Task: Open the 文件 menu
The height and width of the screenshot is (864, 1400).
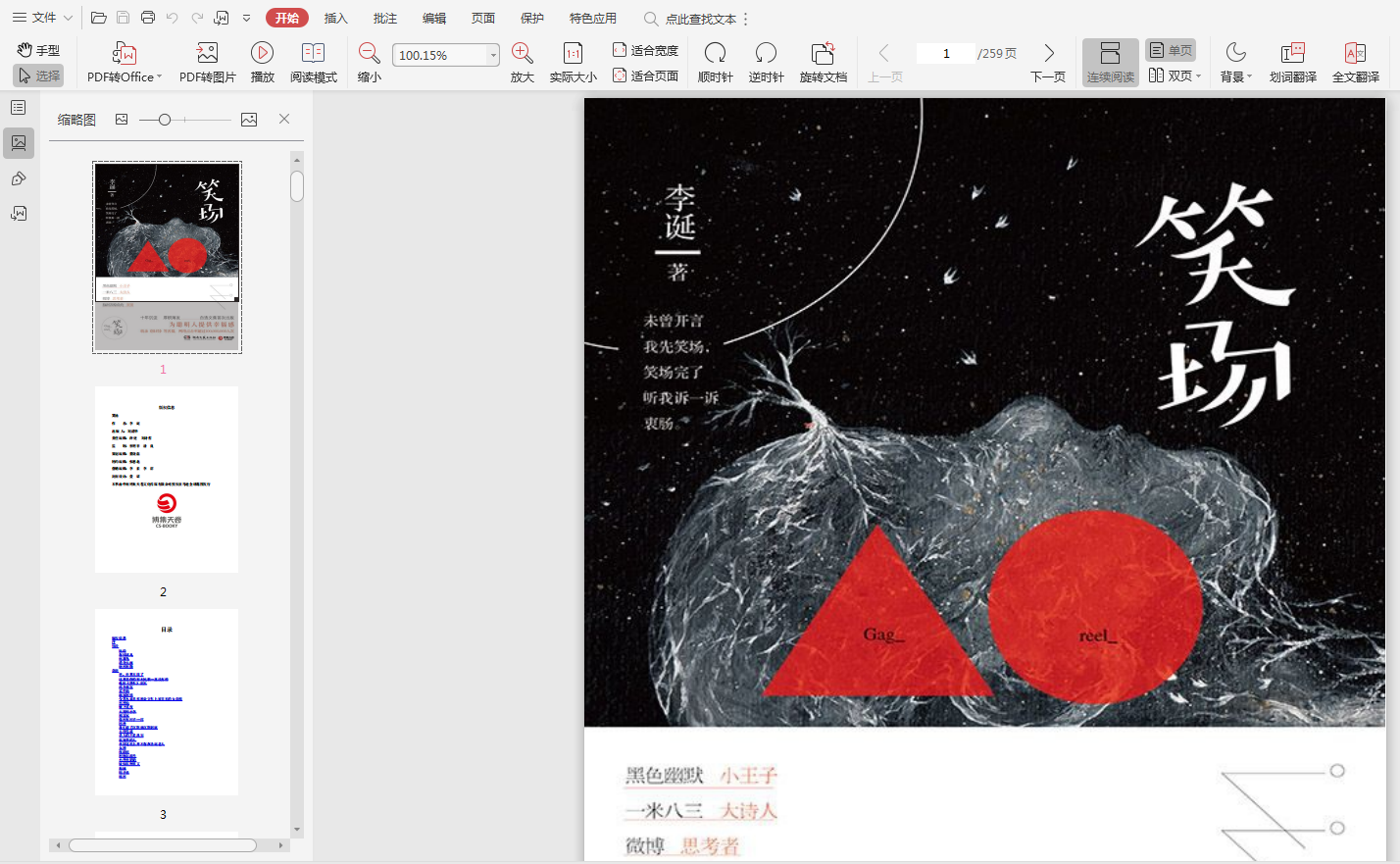Action: 42,18
